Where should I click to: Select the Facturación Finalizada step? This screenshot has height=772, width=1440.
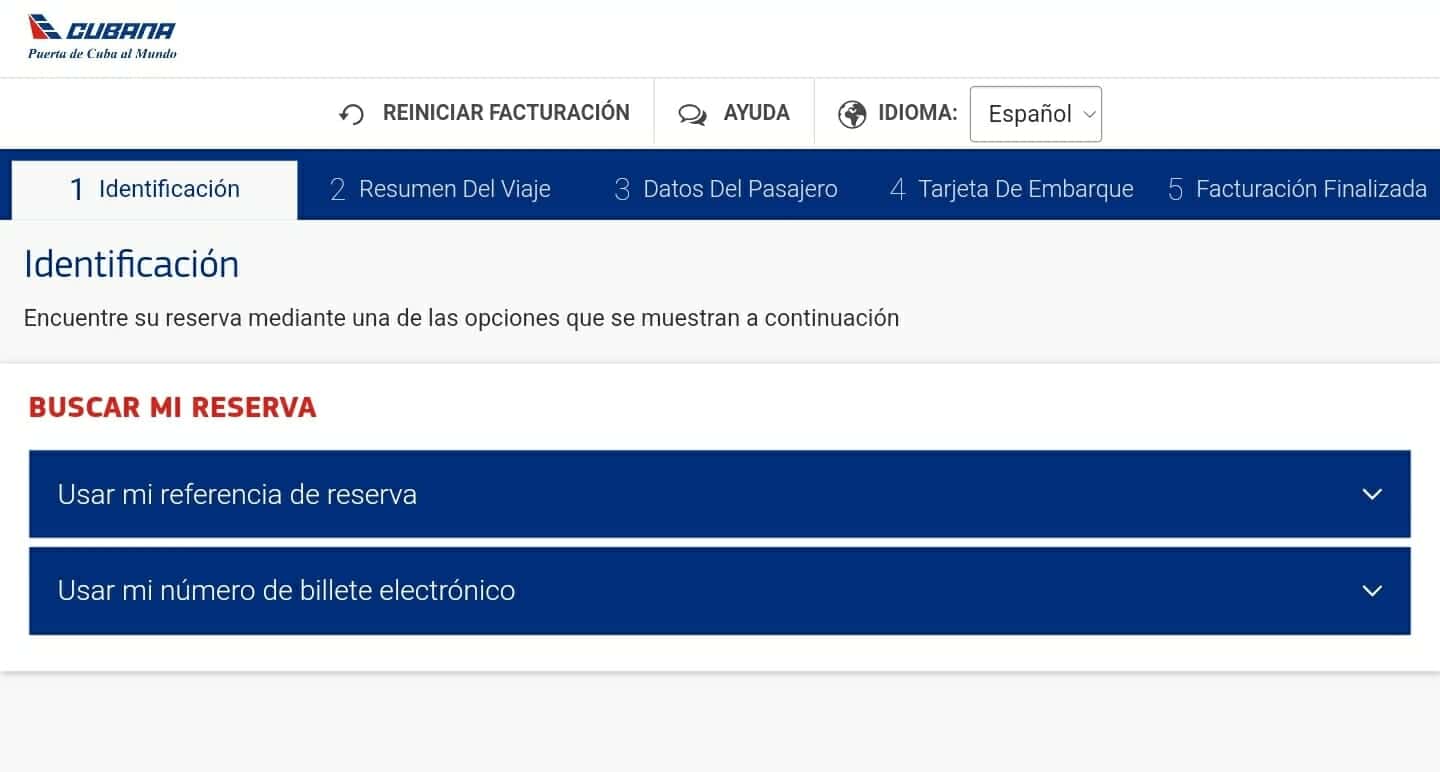[x=1297, y=189]
